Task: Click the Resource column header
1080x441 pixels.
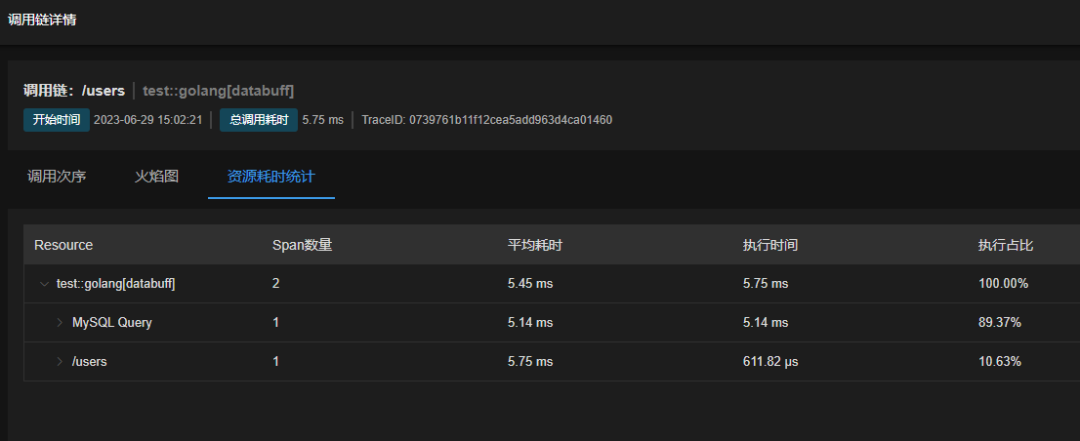Action: 63,245
